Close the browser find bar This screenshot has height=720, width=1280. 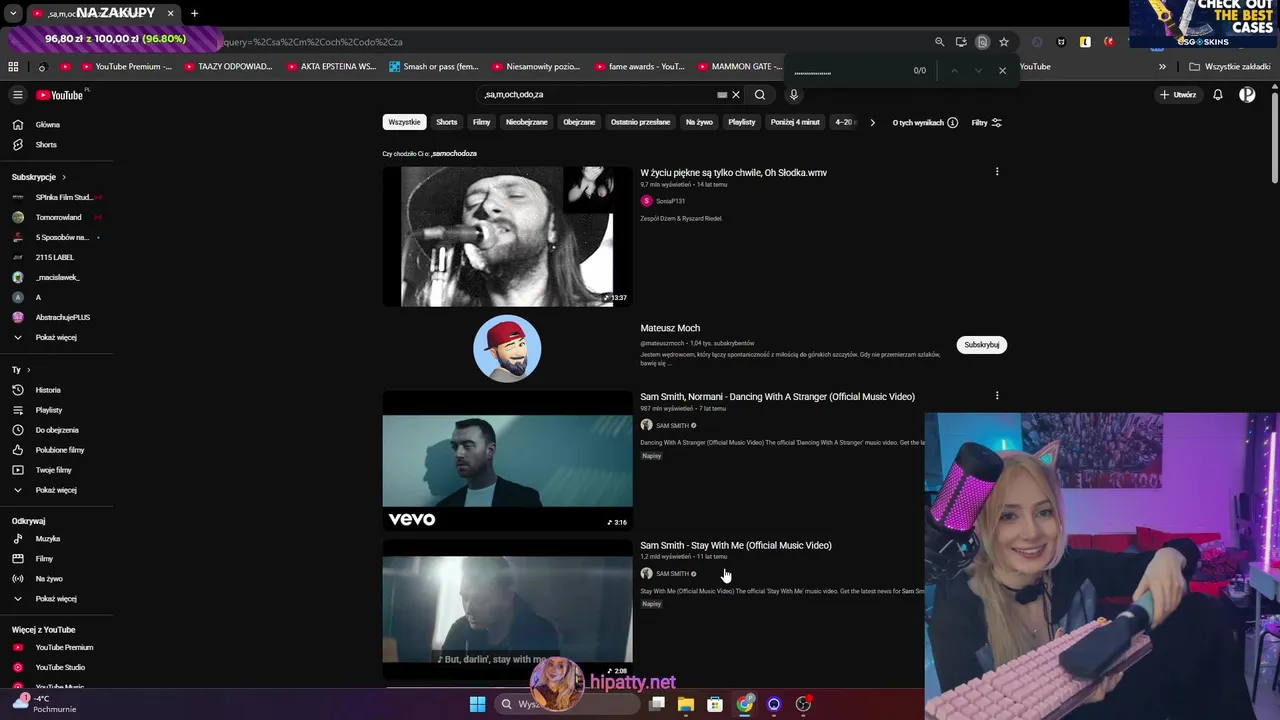1002,71
